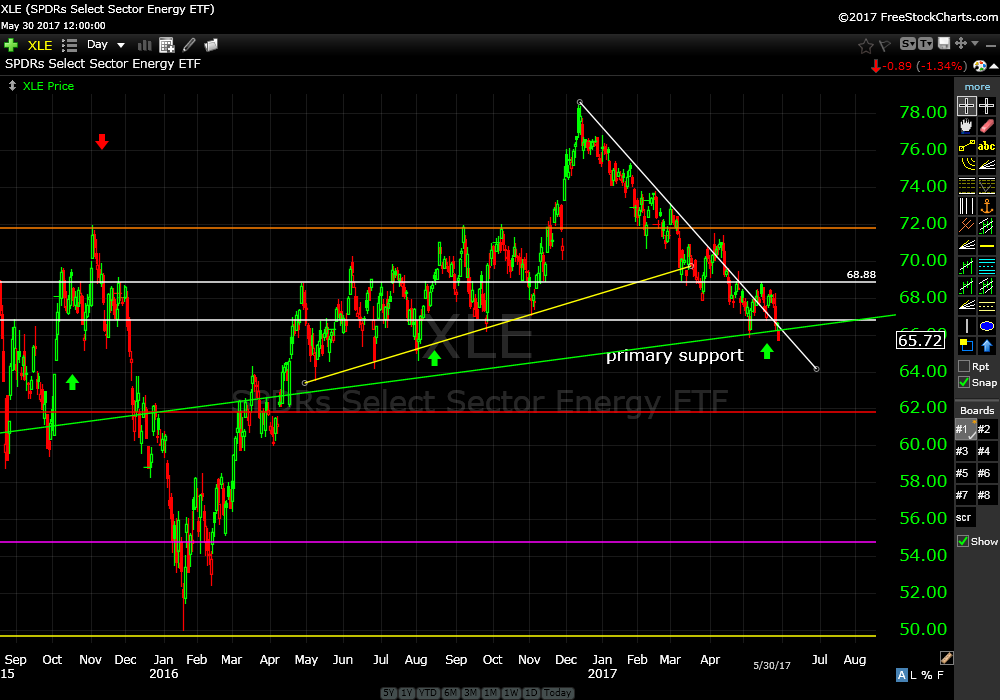Click the green plus add symbol icon

point(11,45)
